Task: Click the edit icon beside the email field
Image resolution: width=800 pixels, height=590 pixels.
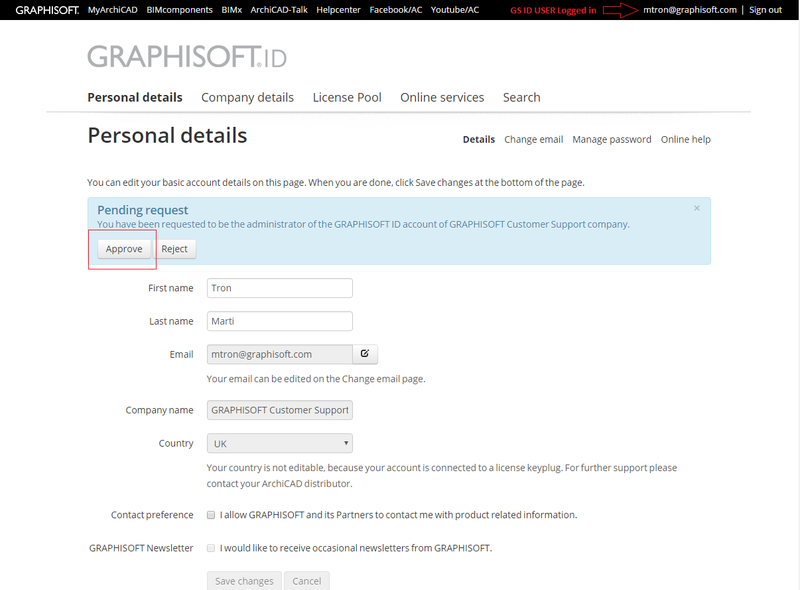Action: pos(364,354)
